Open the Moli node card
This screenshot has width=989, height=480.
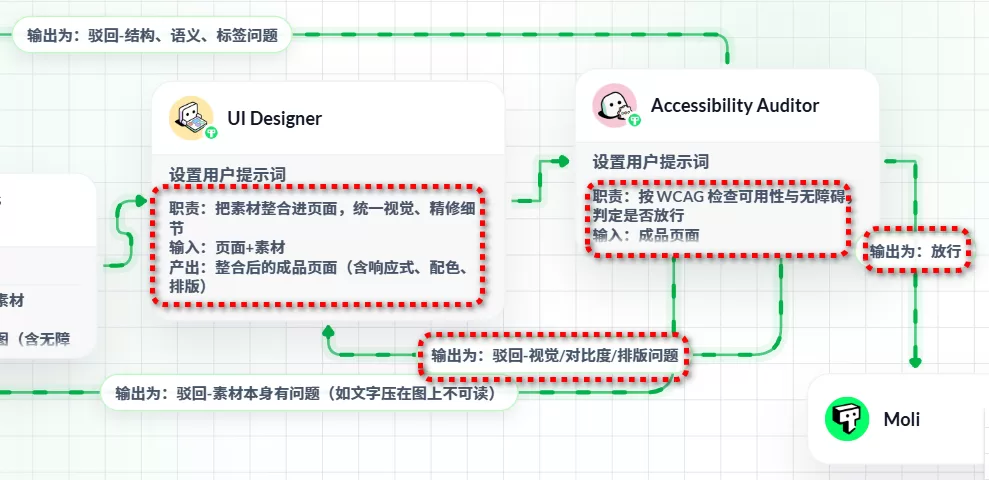click(x=899, y=419)
